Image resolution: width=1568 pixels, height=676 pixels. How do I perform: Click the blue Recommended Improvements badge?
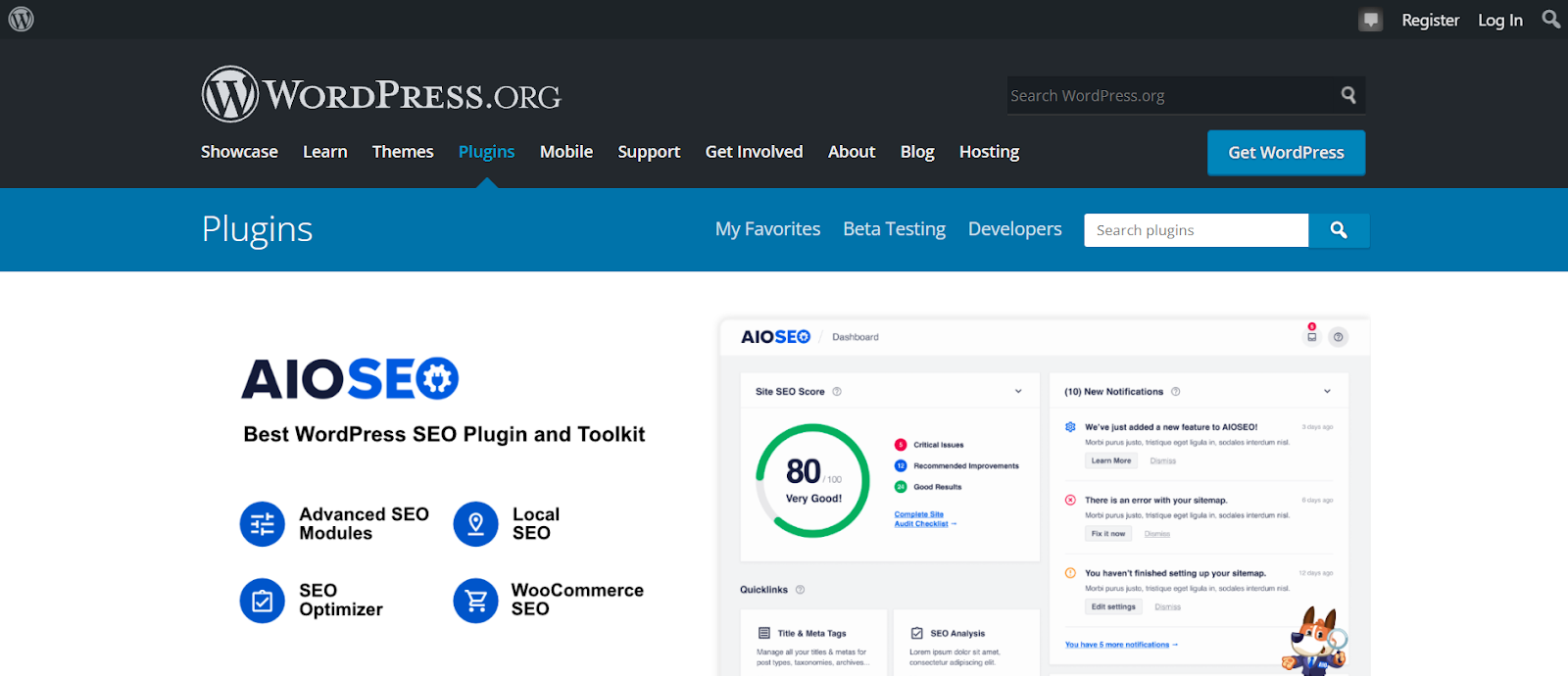coord(901,466)
